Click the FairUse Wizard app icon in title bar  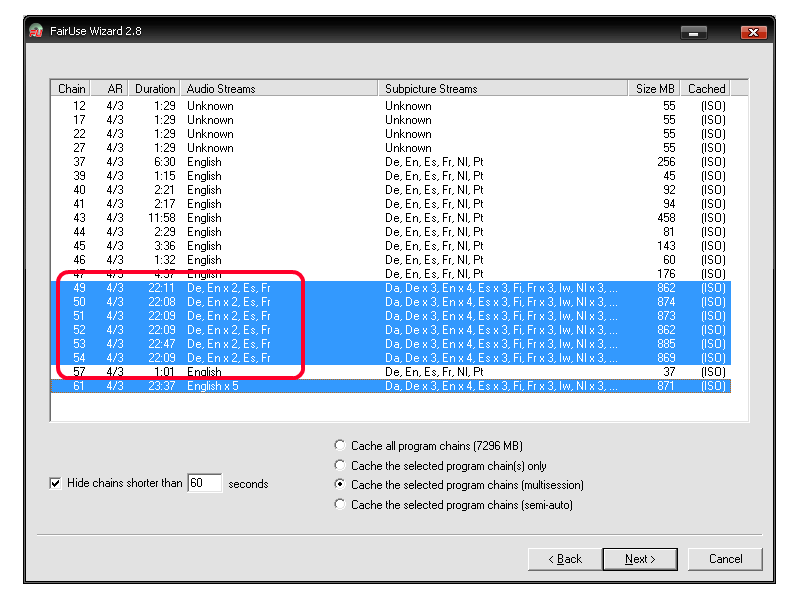[36, 31]
